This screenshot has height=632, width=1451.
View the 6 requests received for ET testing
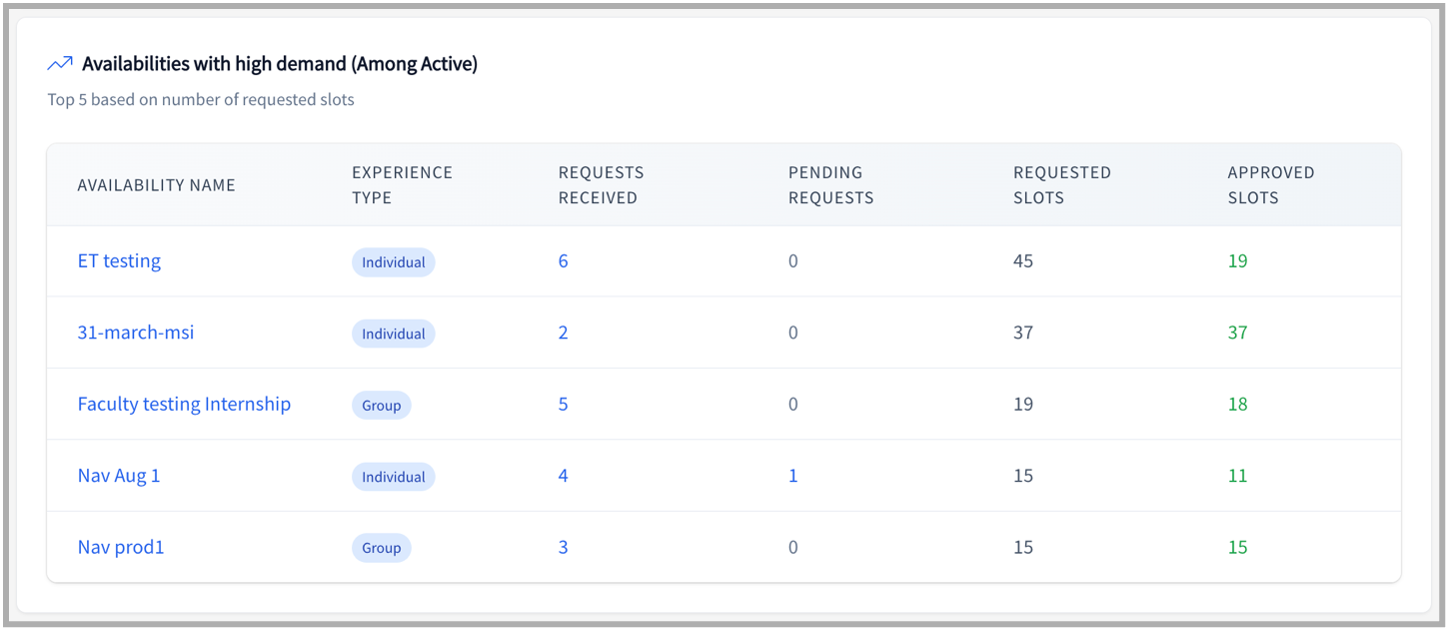(563, 261)
